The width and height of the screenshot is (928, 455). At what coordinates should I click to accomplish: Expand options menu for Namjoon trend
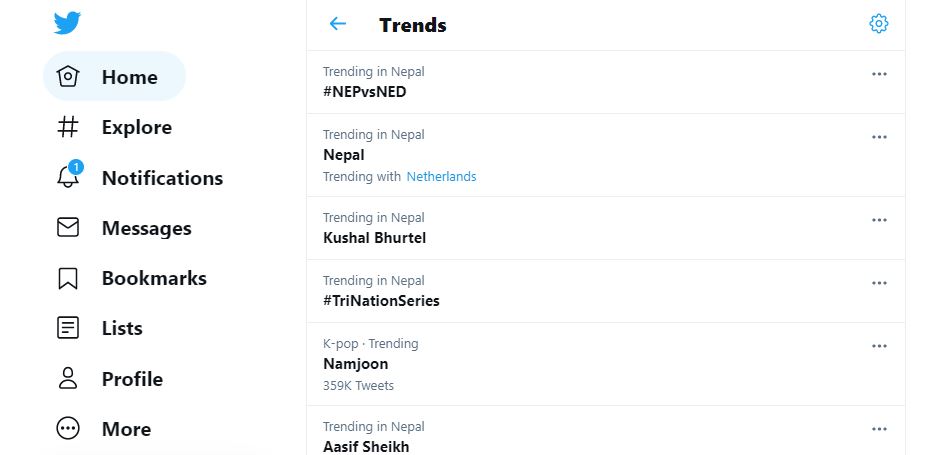click(879, 346)
